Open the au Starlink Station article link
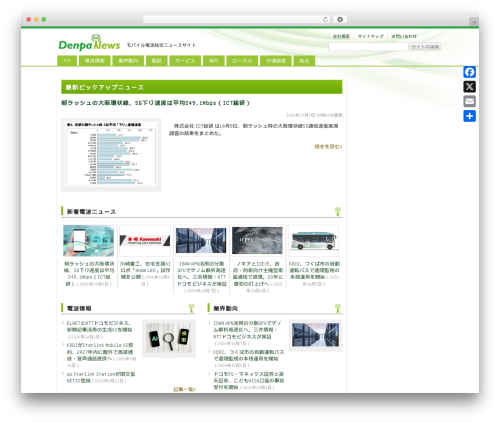The height and width of the screenshot is (423, 500). coord(101,377)
